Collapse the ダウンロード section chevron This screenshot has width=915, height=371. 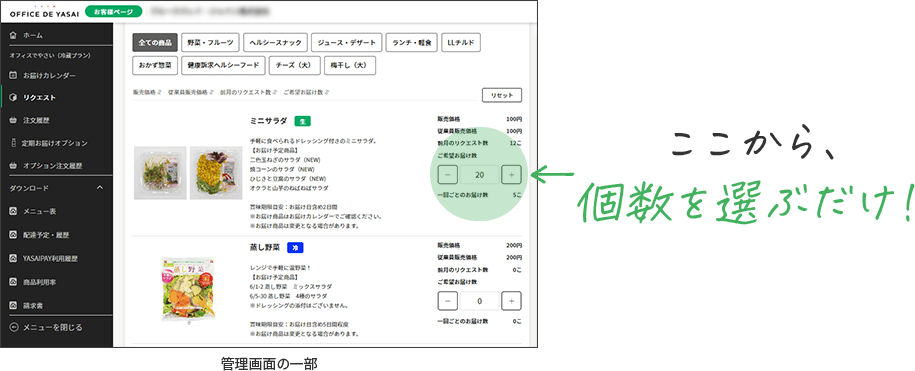click(x=99, y=188)
